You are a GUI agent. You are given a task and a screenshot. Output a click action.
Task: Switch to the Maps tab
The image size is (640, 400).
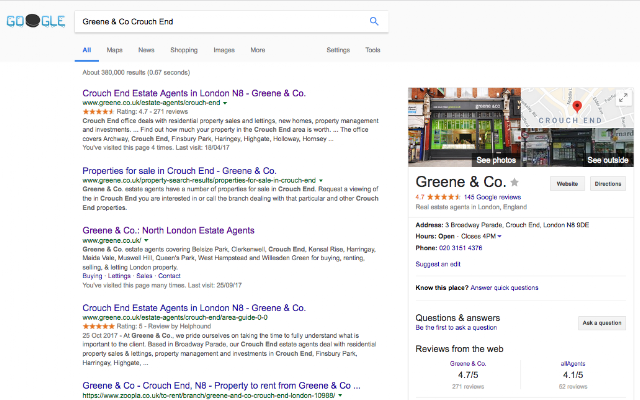point(115,50)
